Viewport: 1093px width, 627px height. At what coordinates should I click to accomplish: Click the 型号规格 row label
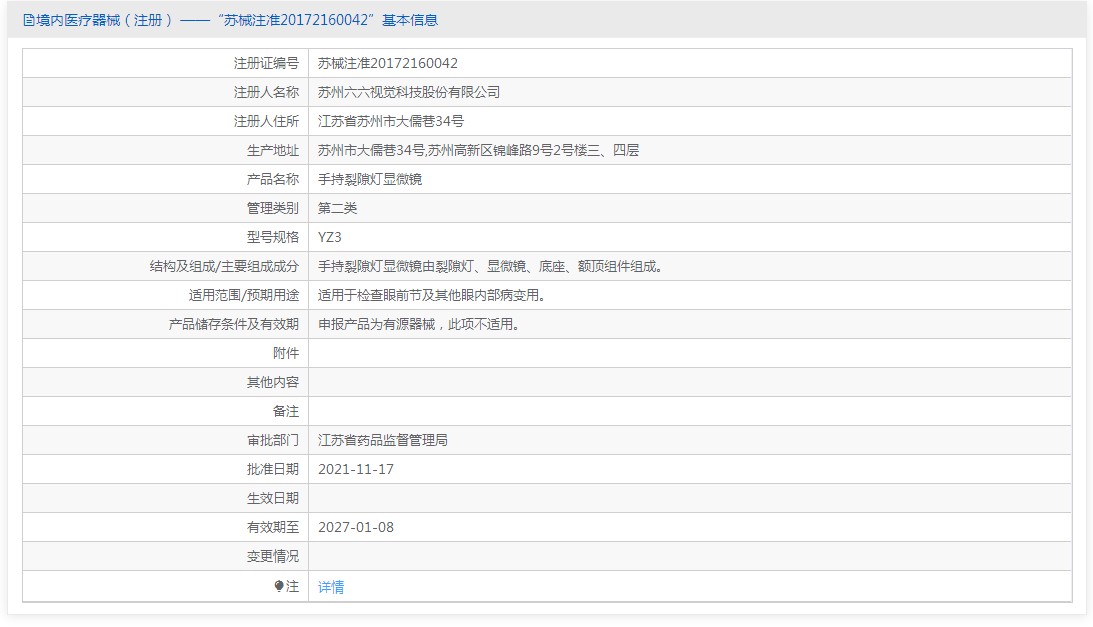[273, 237]
